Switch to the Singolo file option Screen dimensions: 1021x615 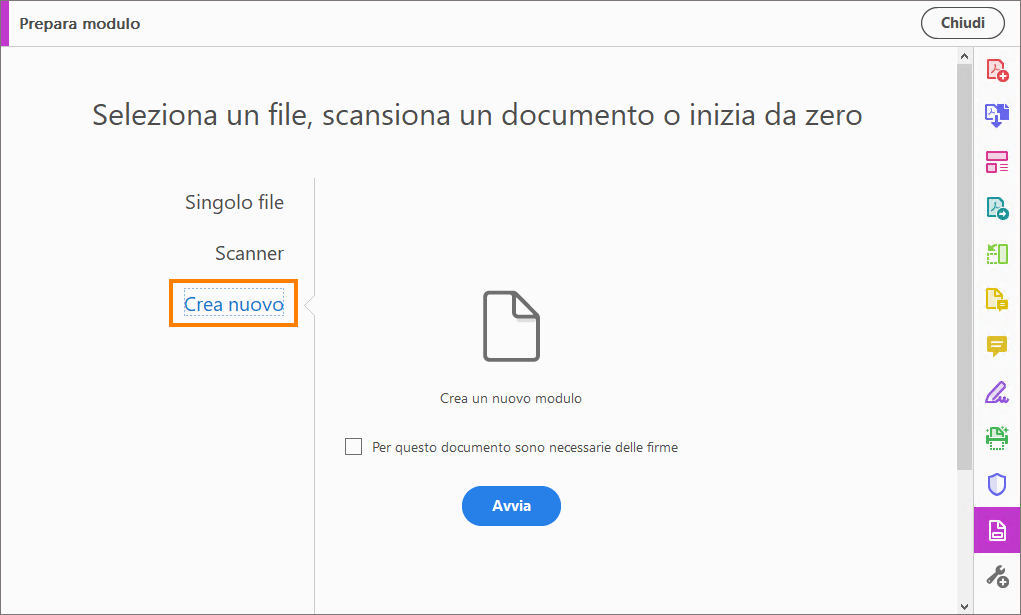[234, 202]
